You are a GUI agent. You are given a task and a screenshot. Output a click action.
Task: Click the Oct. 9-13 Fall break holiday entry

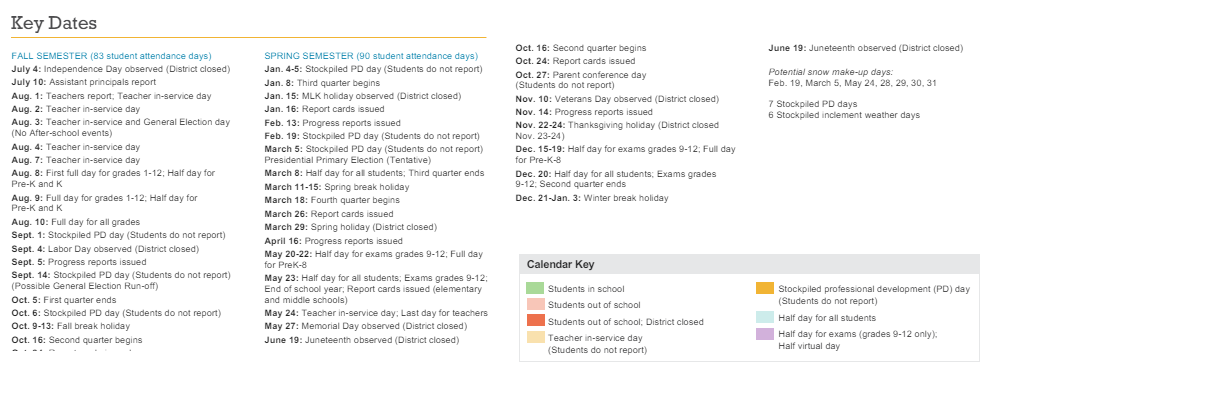(x=71, y=326)
